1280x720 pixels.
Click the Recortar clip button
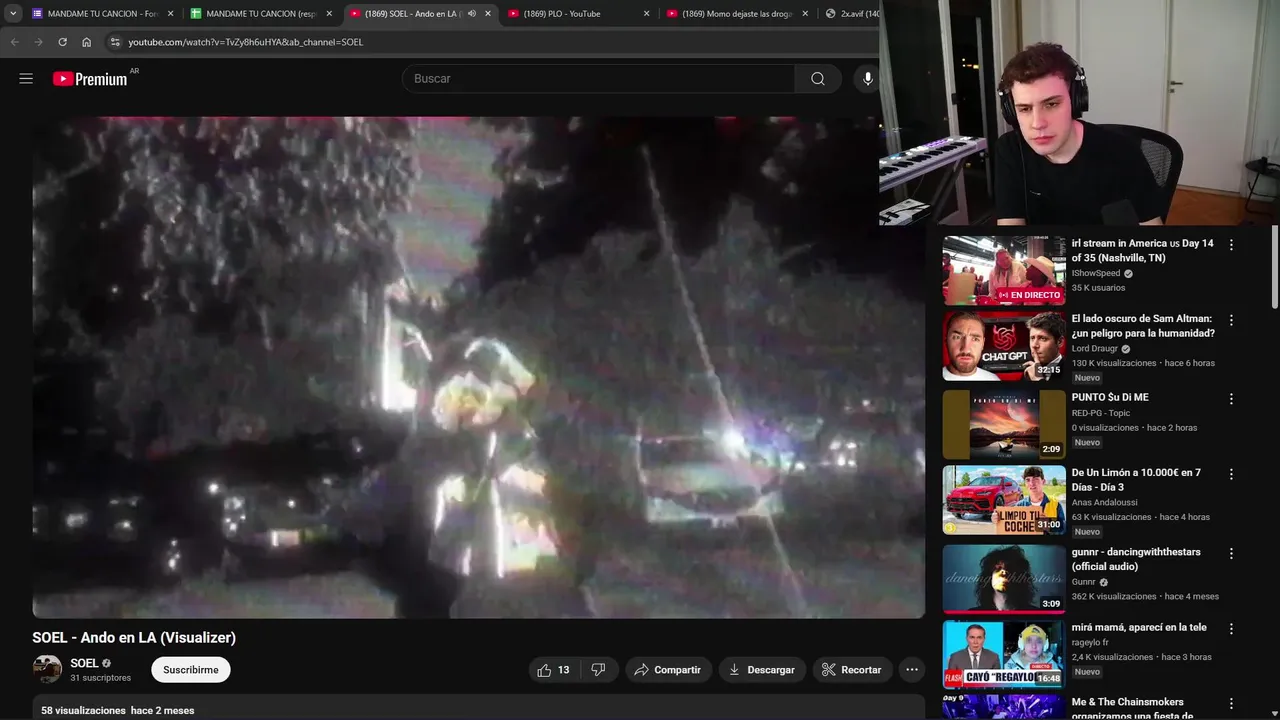852,670
